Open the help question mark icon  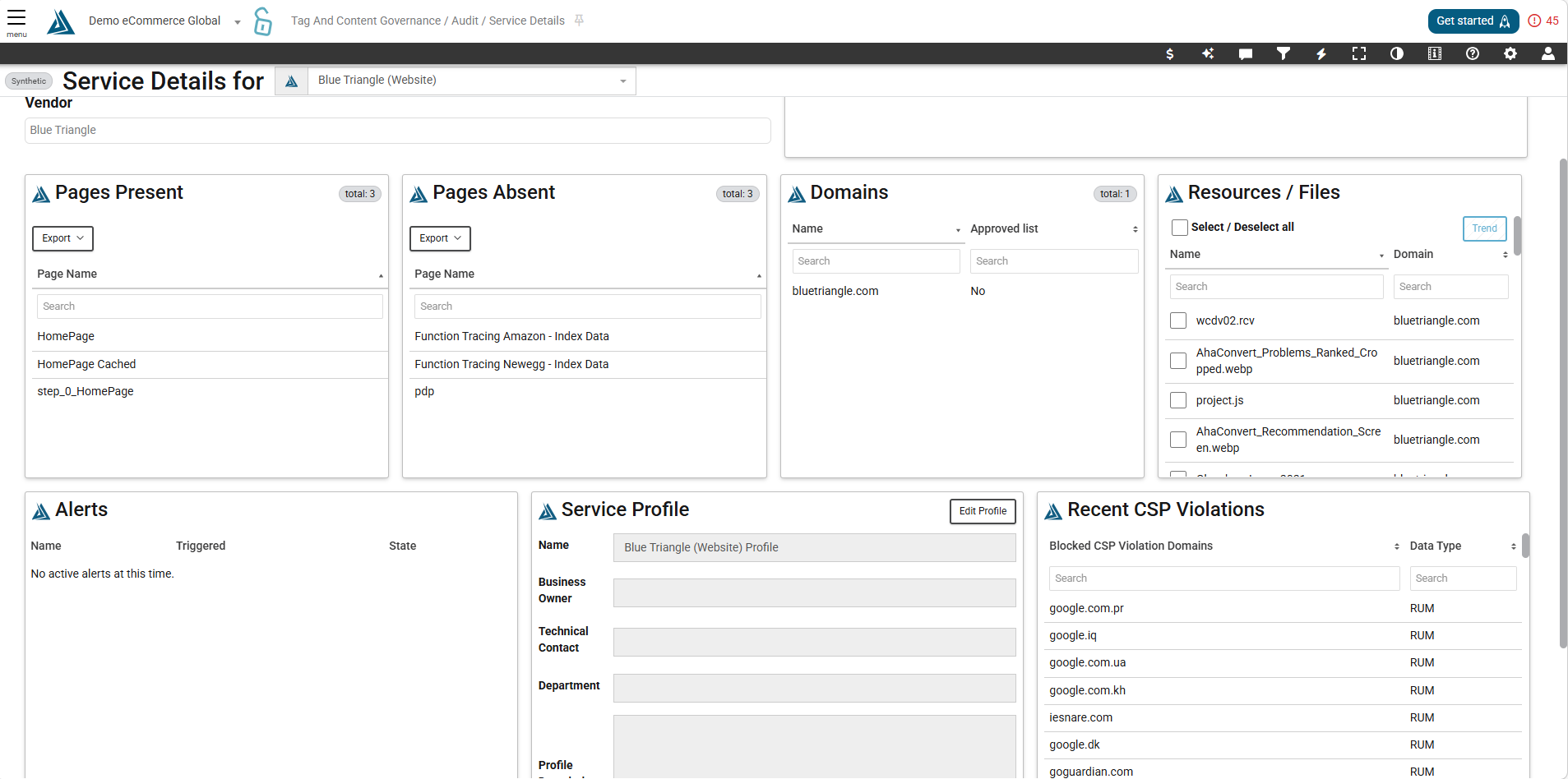pos(1473,53)
